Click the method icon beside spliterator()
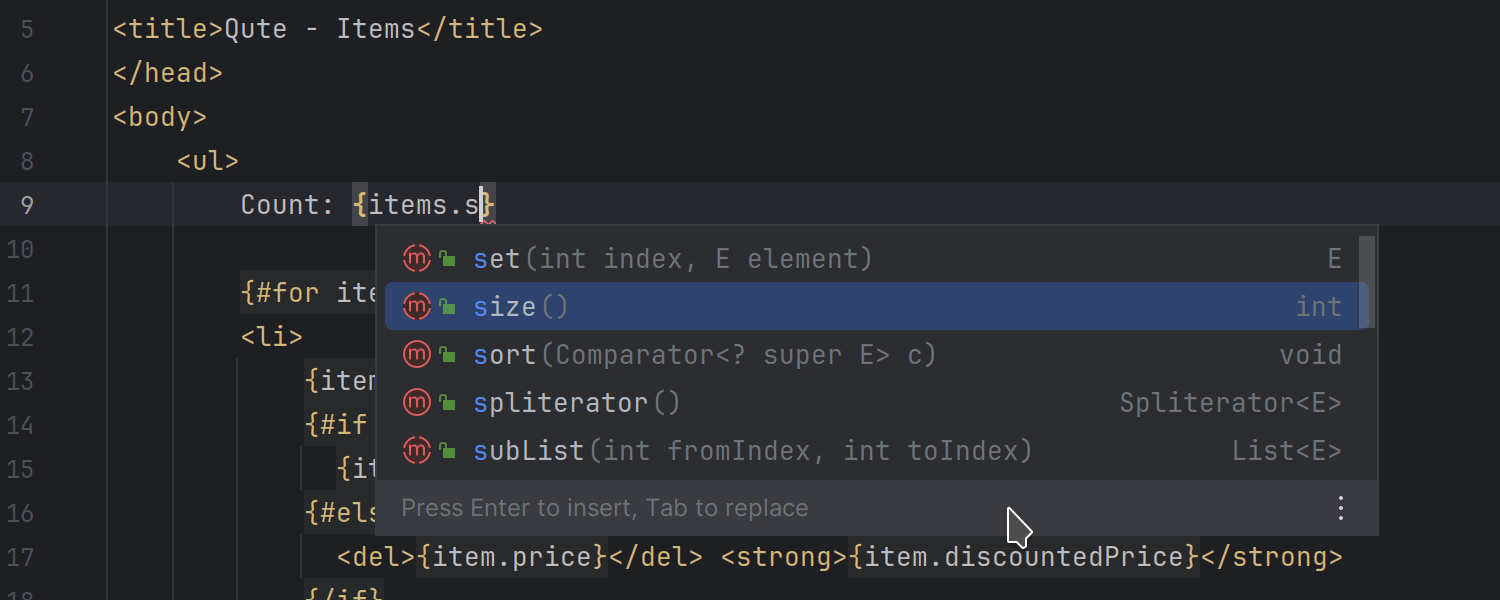This screenshot has width=1500, height=600. click(x=416, y=403)
